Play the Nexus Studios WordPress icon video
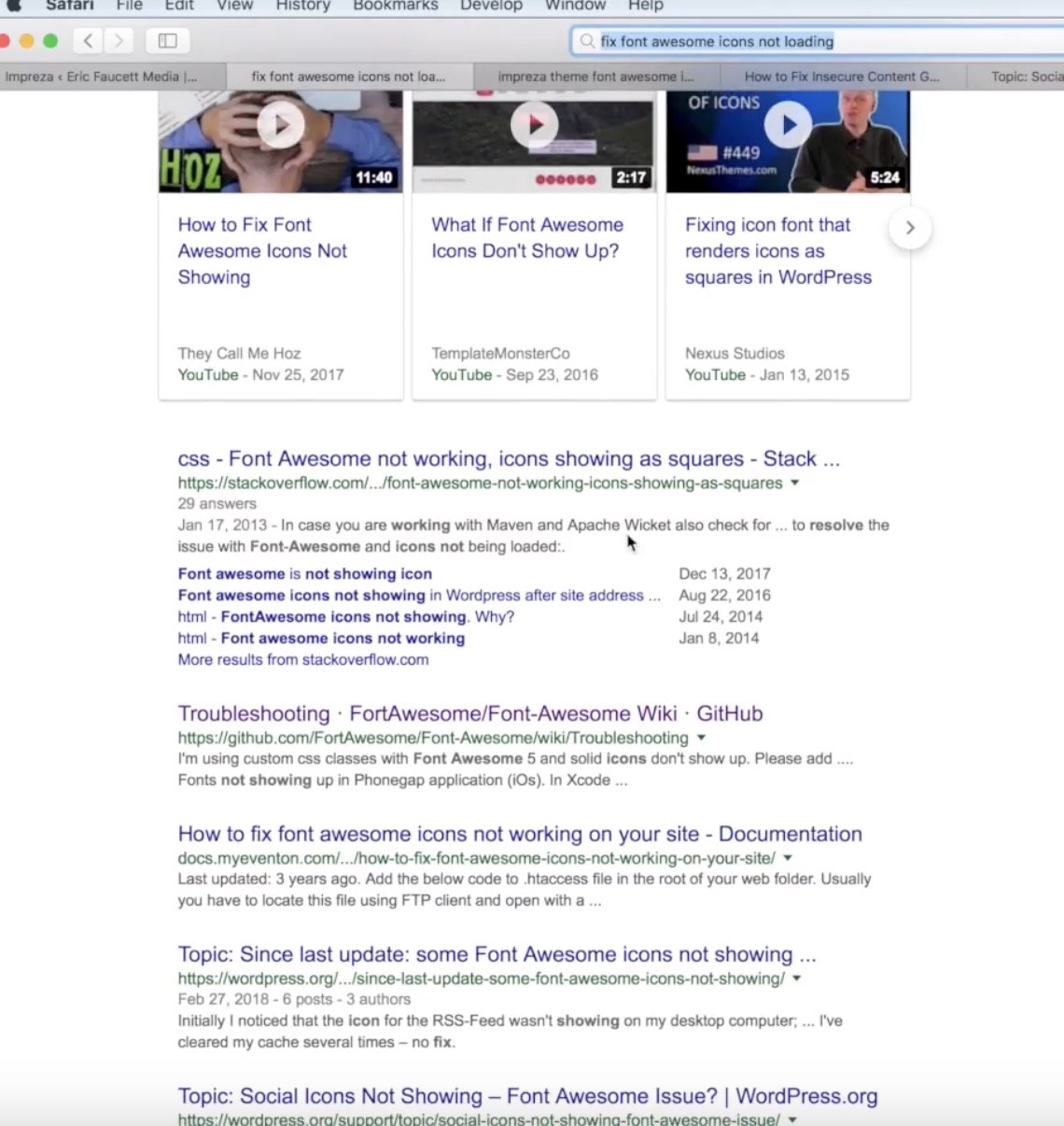This screenshot has width=1064, height=1126. [787, 124]
